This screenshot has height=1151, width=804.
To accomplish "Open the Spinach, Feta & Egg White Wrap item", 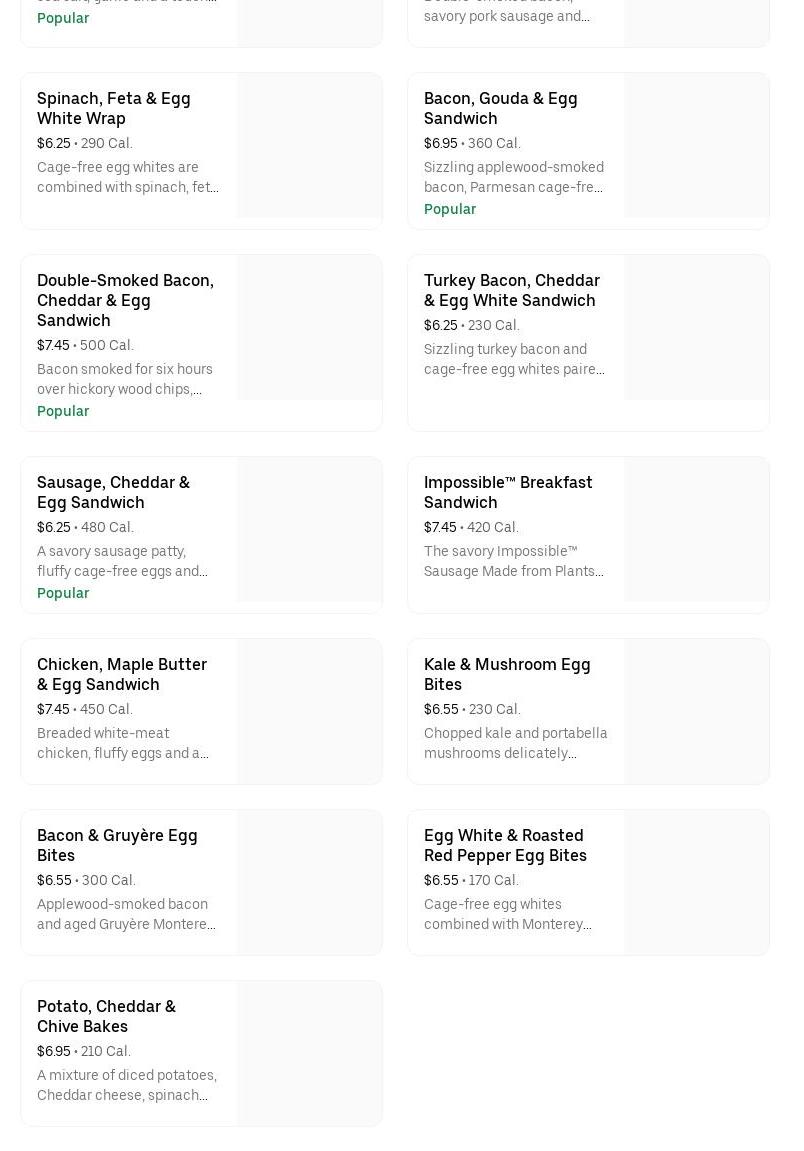I will coord(113,108).
